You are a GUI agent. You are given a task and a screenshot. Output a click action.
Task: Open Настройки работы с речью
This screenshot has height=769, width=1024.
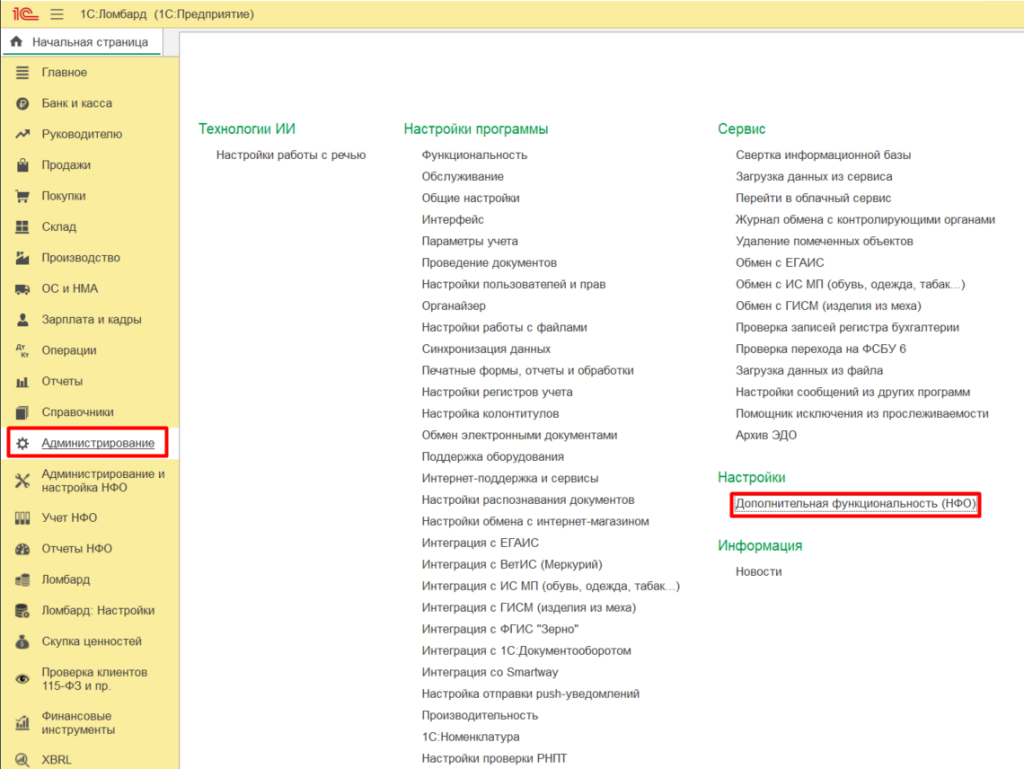tap(291, 155)
